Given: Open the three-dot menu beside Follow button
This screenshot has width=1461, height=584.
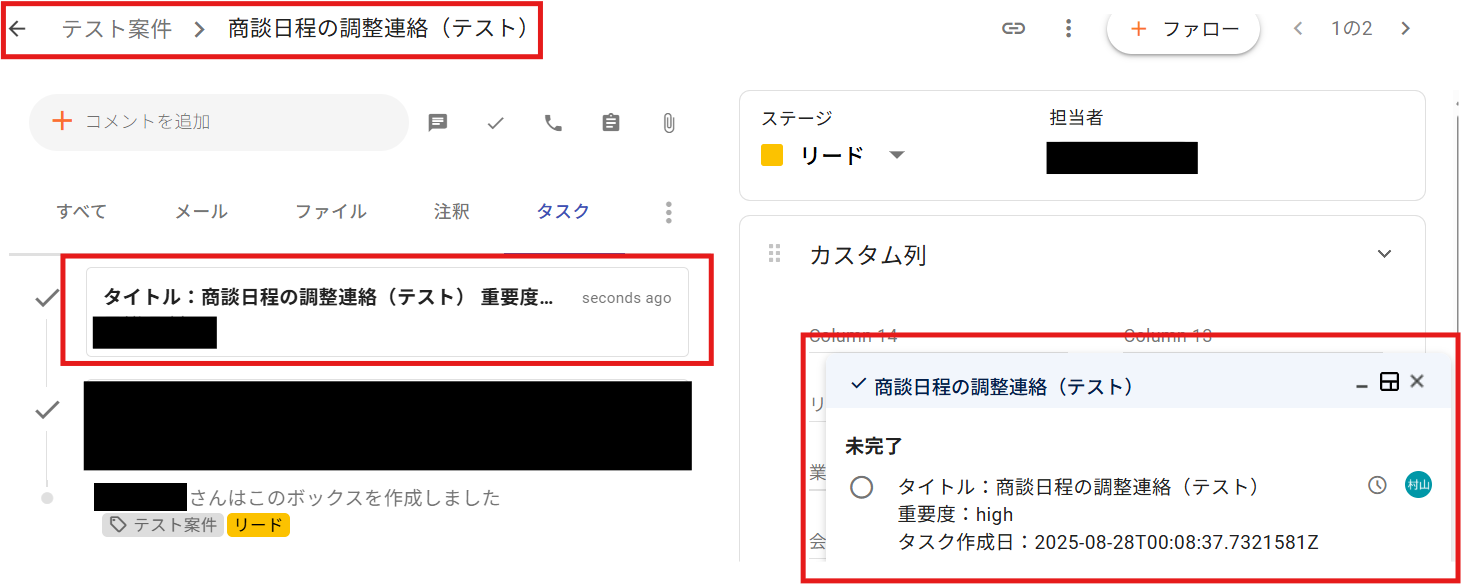Looking at the screenshot, I should 1069,29.
